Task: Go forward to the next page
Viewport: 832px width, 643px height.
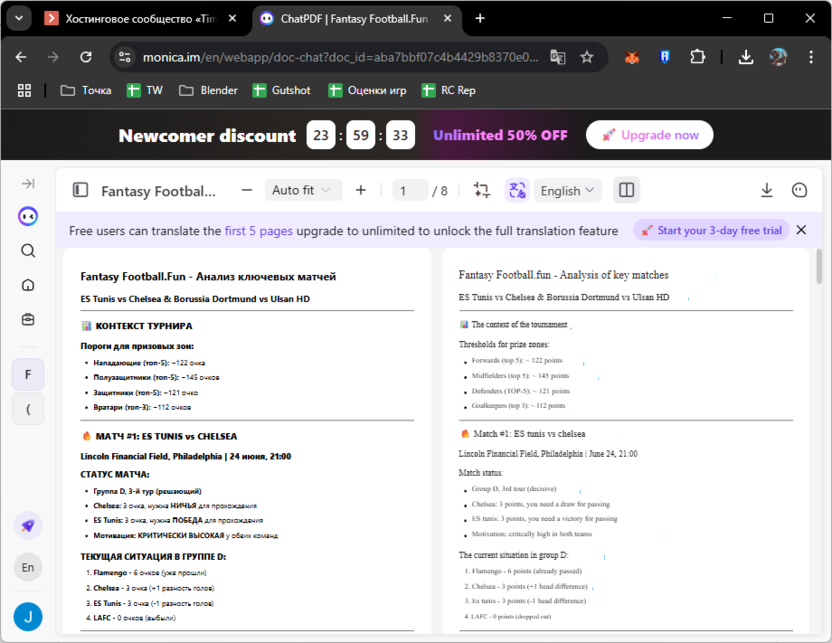Action: [x=53, y=57]
